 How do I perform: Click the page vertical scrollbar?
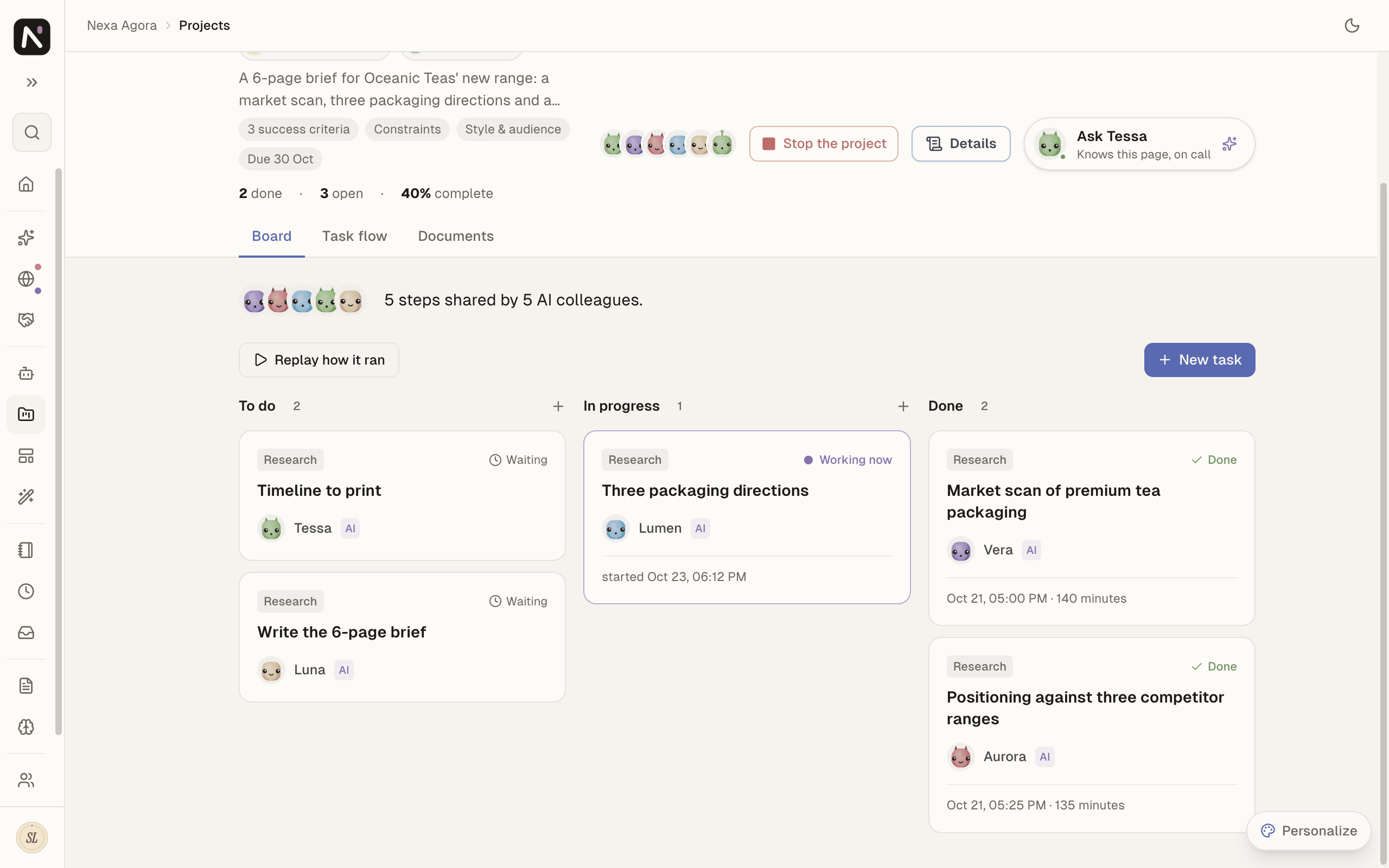tap(1383, 524)
